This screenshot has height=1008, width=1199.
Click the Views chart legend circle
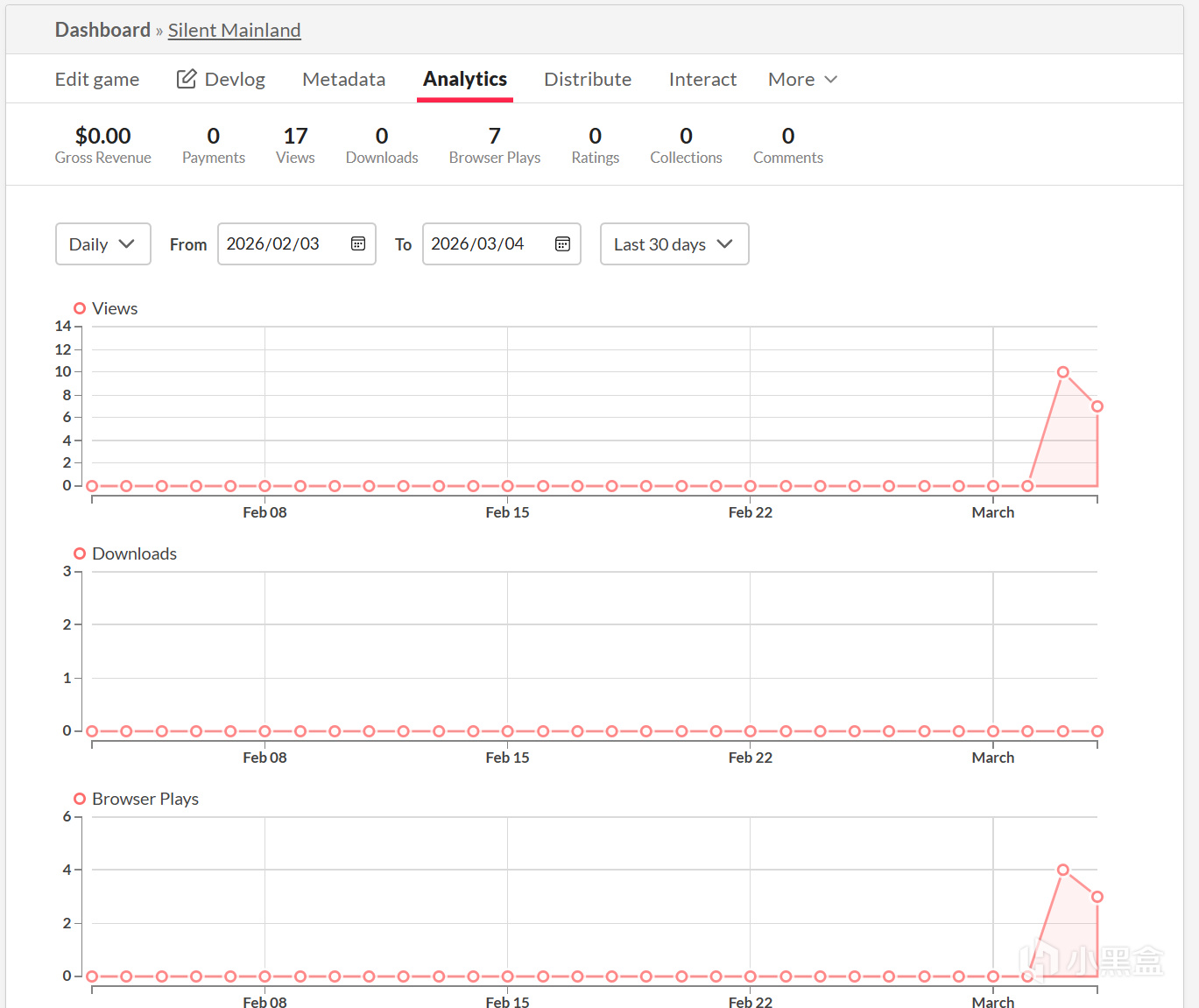[x=80, y=308]
